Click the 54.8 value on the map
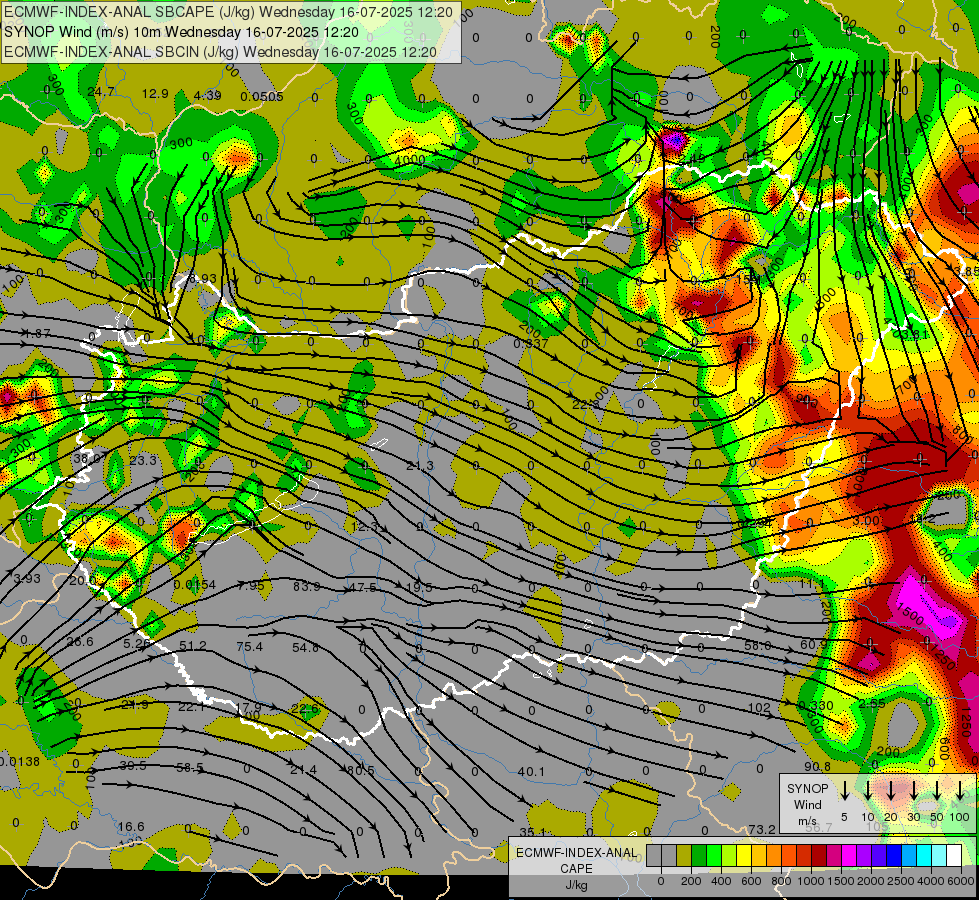The image size is (979, 900). coord(305,648)
